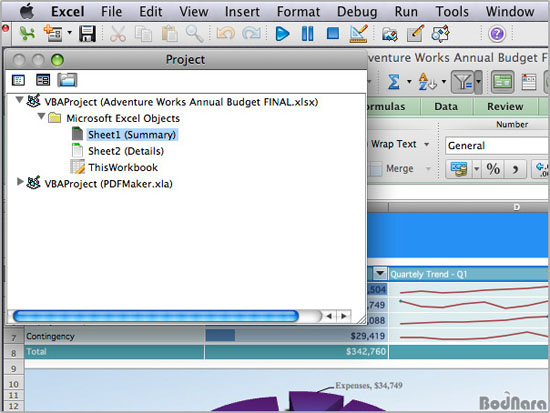Toggle the Filter funnel button

pyautogui.click(x=462, y=82)
